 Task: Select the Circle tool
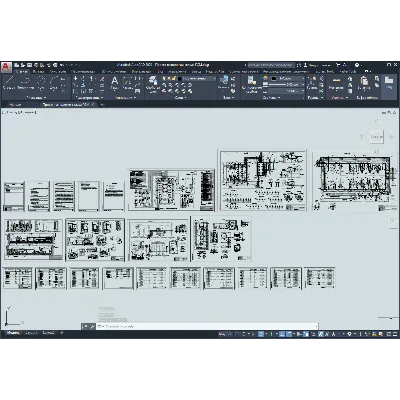41,83
